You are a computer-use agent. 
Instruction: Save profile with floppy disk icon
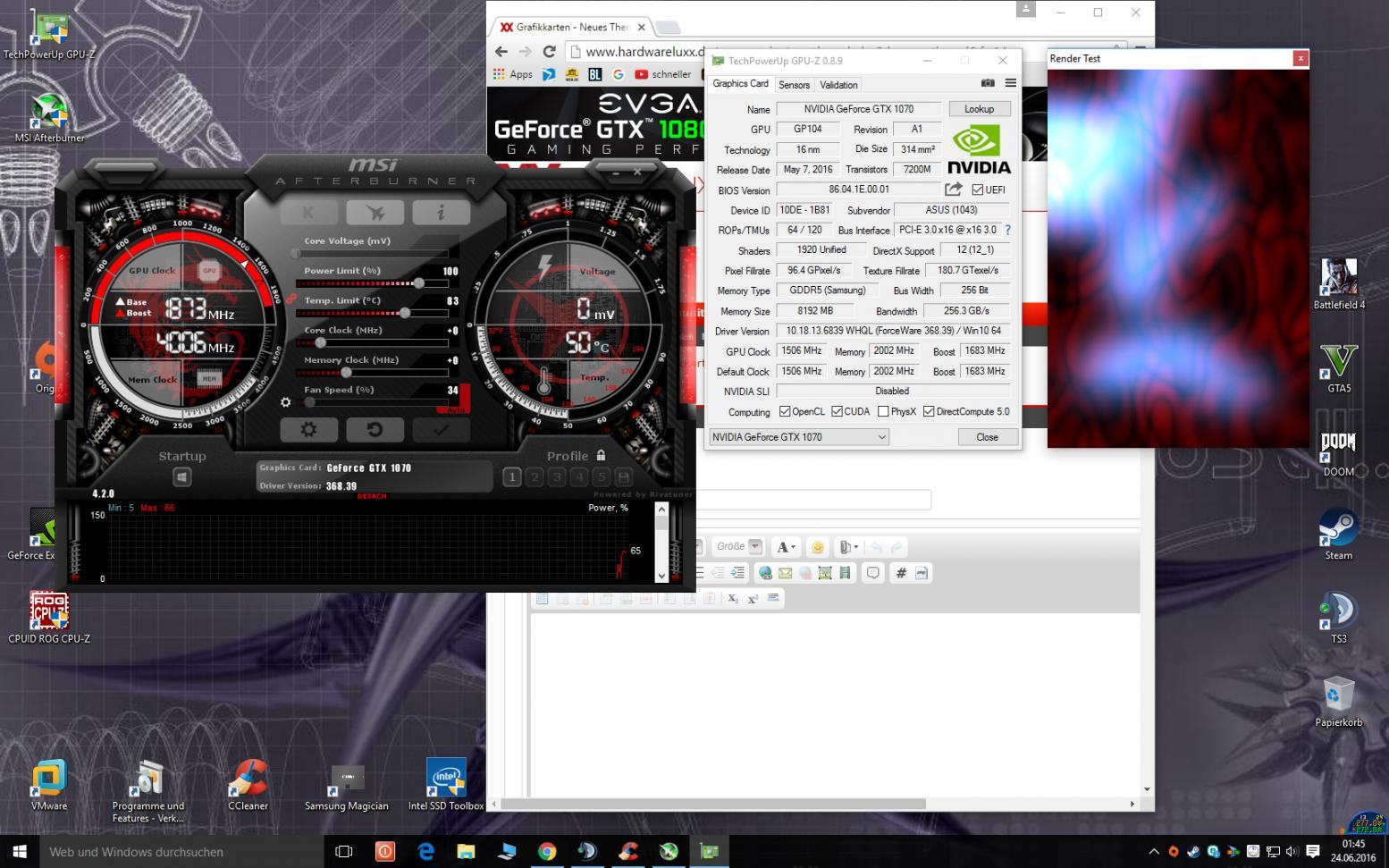pos(624,477)
